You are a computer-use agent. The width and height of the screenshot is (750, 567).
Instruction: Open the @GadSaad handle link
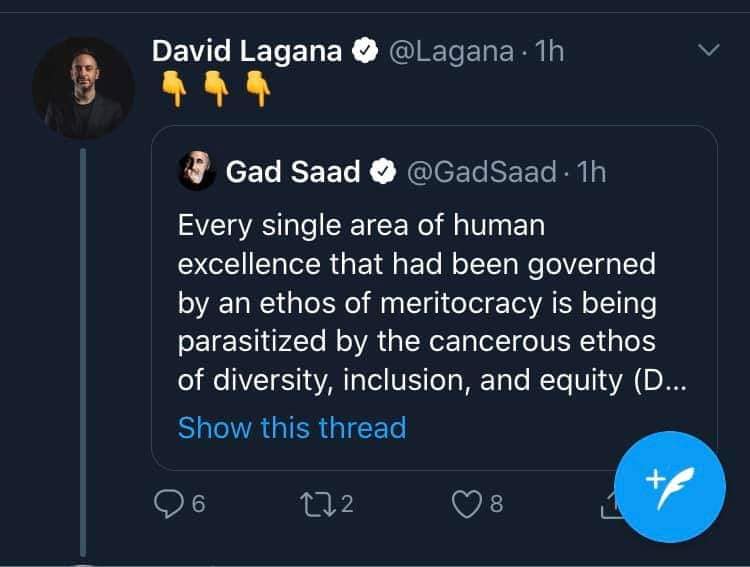479,172
